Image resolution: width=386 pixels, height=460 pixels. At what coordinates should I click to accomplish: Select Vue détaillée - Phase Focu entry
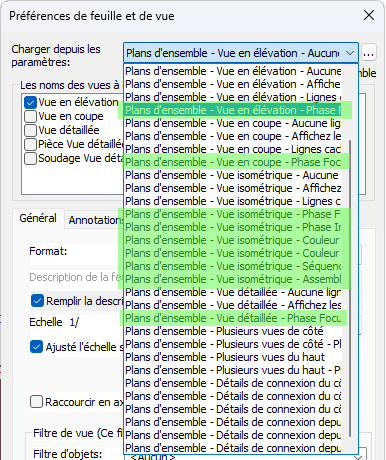(x=233, y=318)
